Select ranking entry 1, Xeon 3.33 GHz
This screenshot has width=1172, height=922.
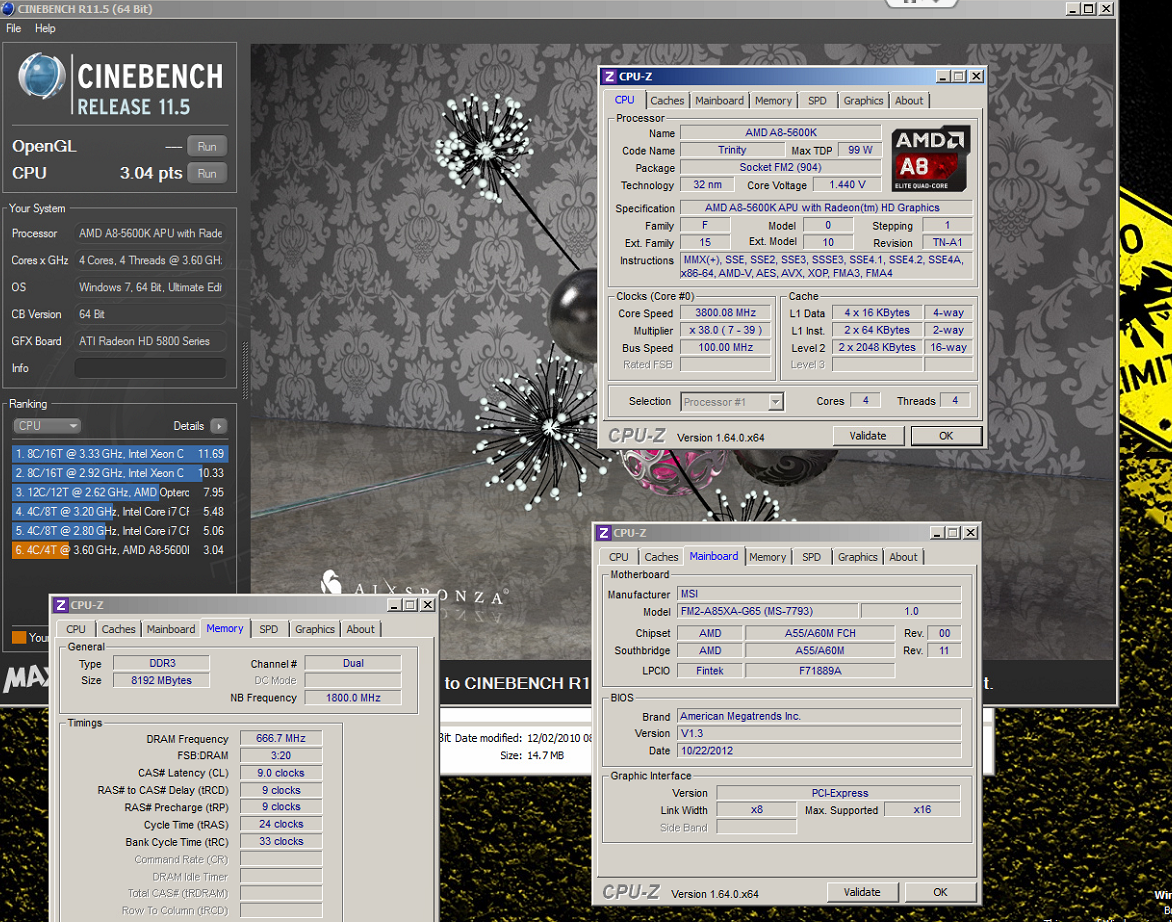[x=120, y=454]
